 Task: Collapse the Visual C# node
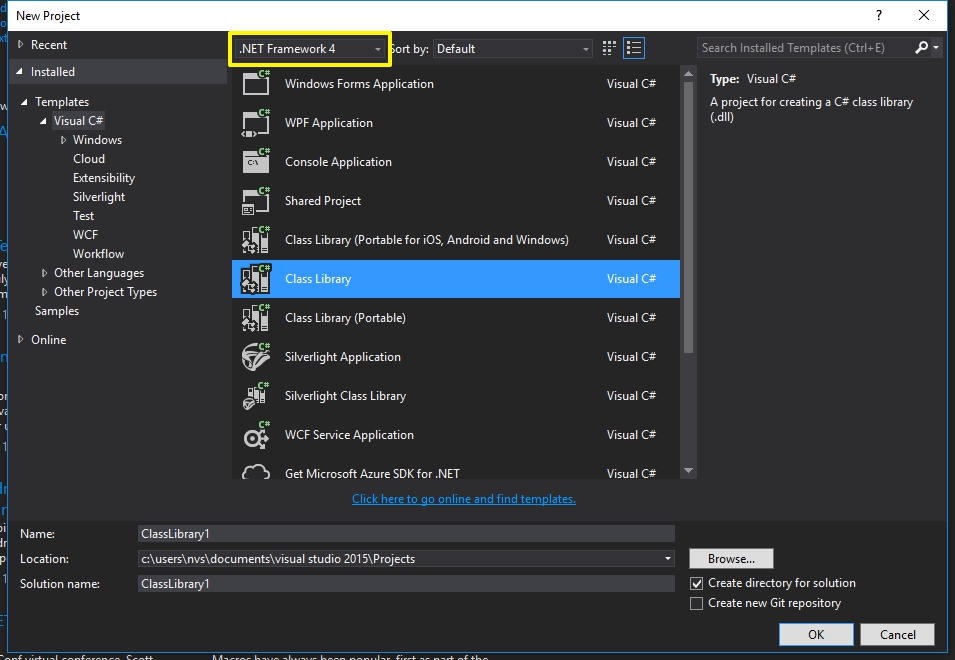[43, 121]
